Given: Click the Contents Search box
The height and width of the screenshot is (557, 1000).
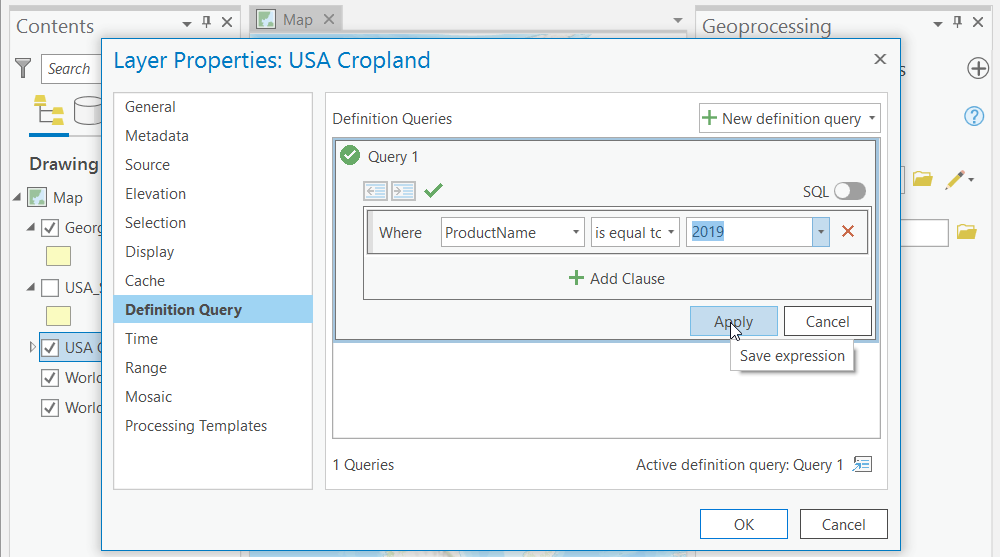Looking at the screenshot, I should click(x=71, y=68).
